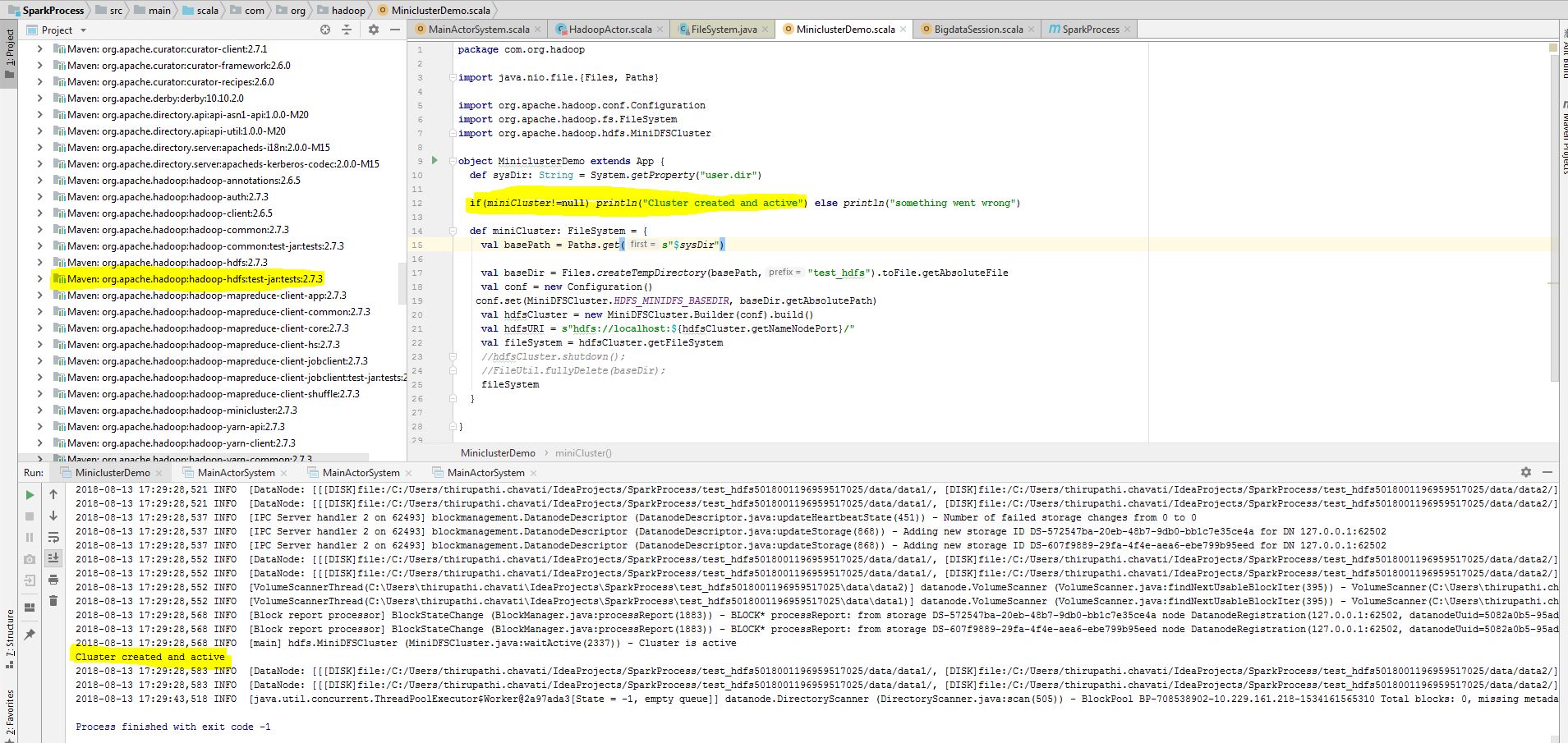This screenshot has width=1568, height=743.
Task: Switch to MainActorSystem.scala editor tab
Action: tap(478, 30)
